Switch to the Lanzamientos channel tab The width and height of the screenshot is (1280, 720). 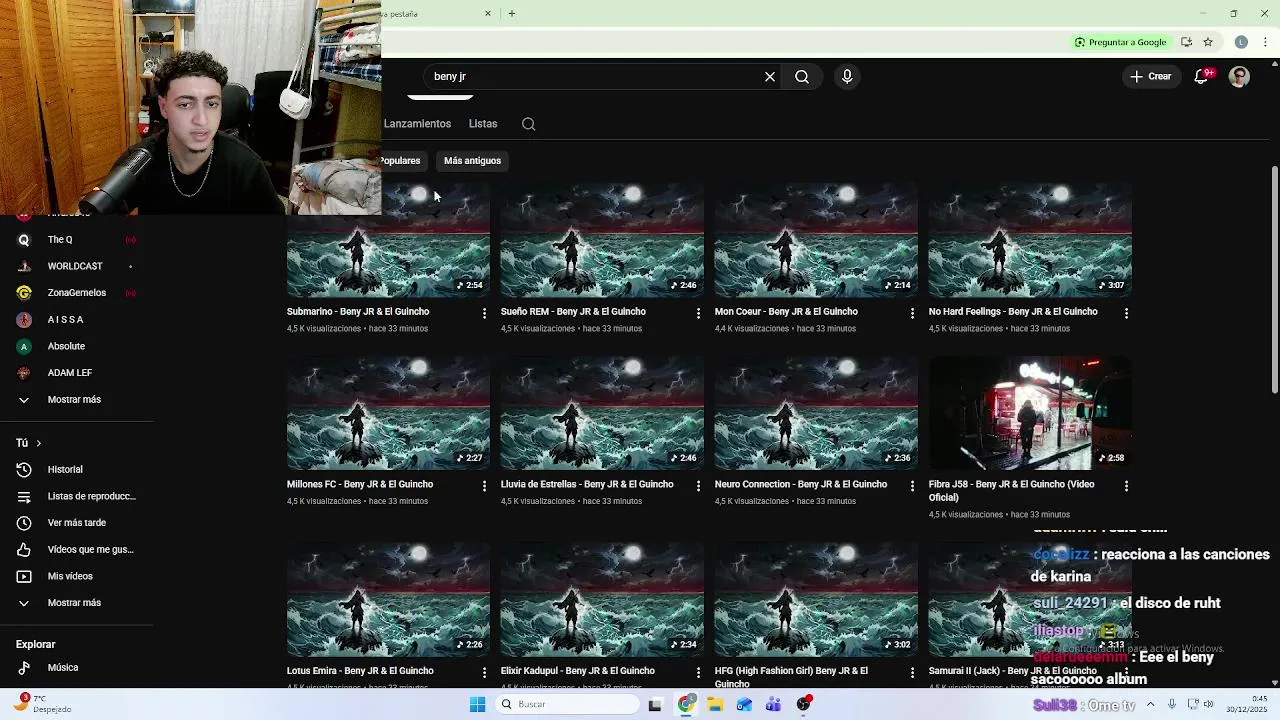pos(417,124)
